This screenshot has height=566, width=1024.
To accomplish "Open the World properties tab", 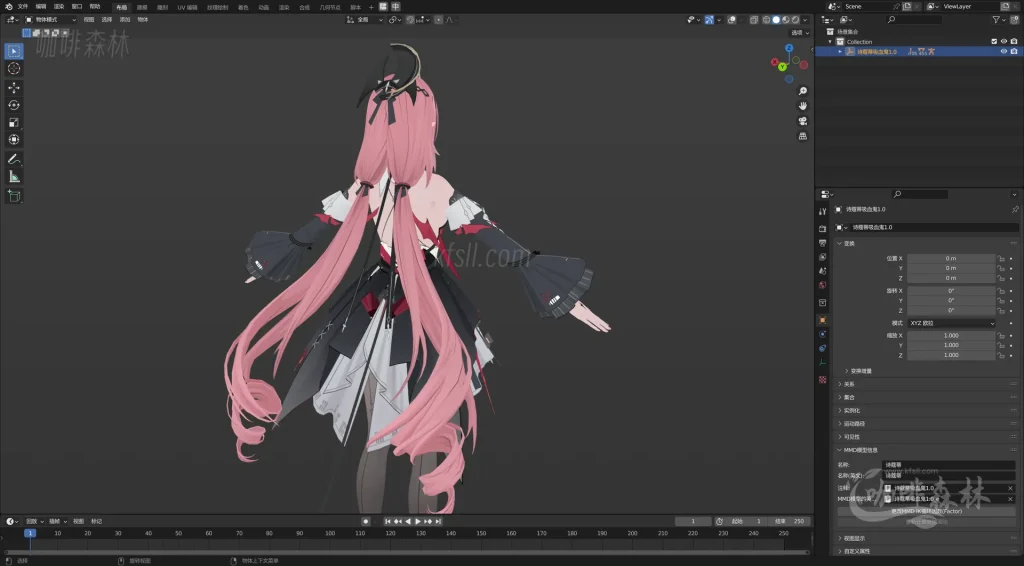I will pyautogui.click(x=822, y=285).
